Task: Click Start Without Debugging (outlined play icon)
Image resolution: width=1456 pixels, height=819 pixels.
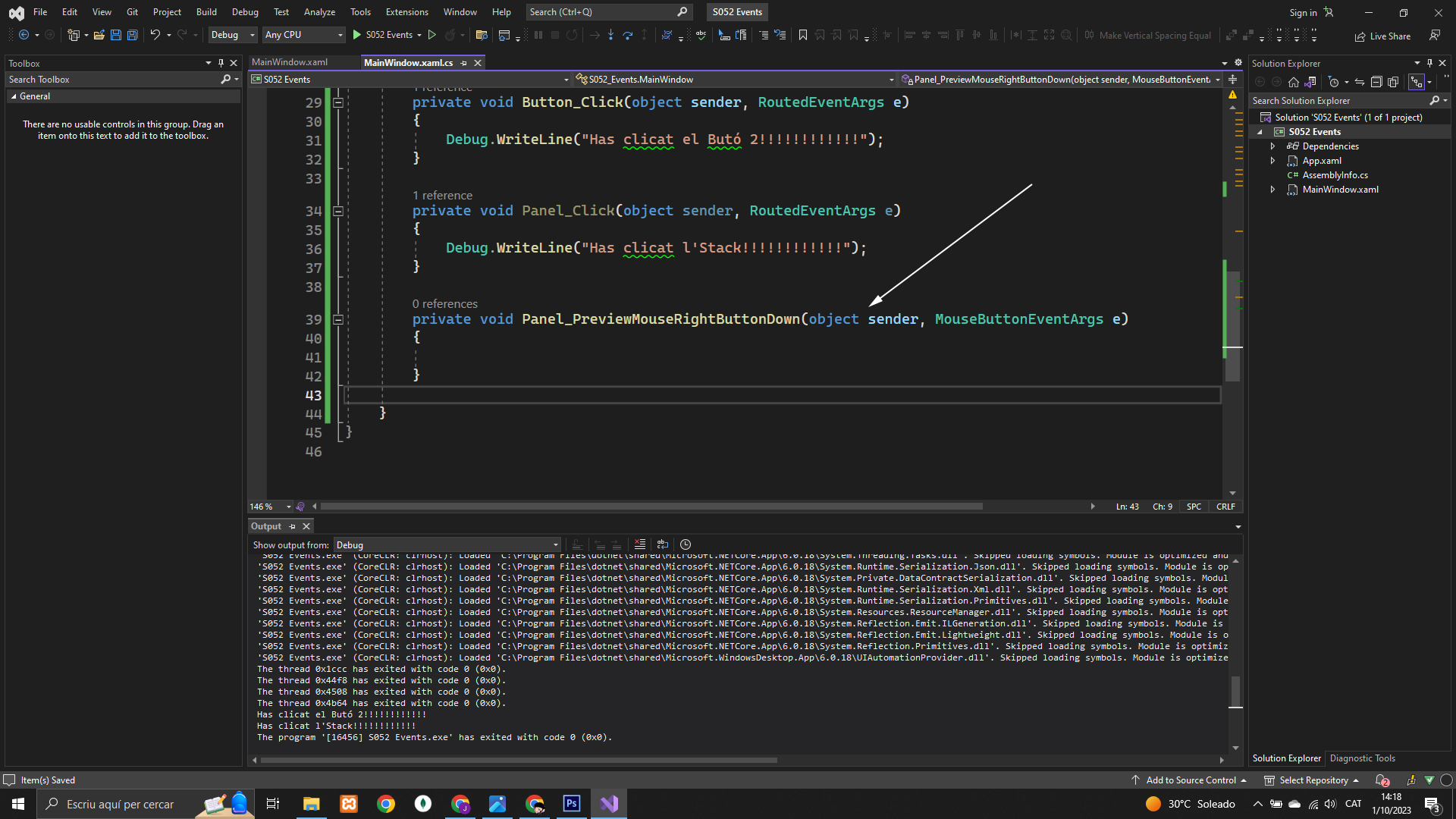Action: pyautogui.click(x=432, y=35)
